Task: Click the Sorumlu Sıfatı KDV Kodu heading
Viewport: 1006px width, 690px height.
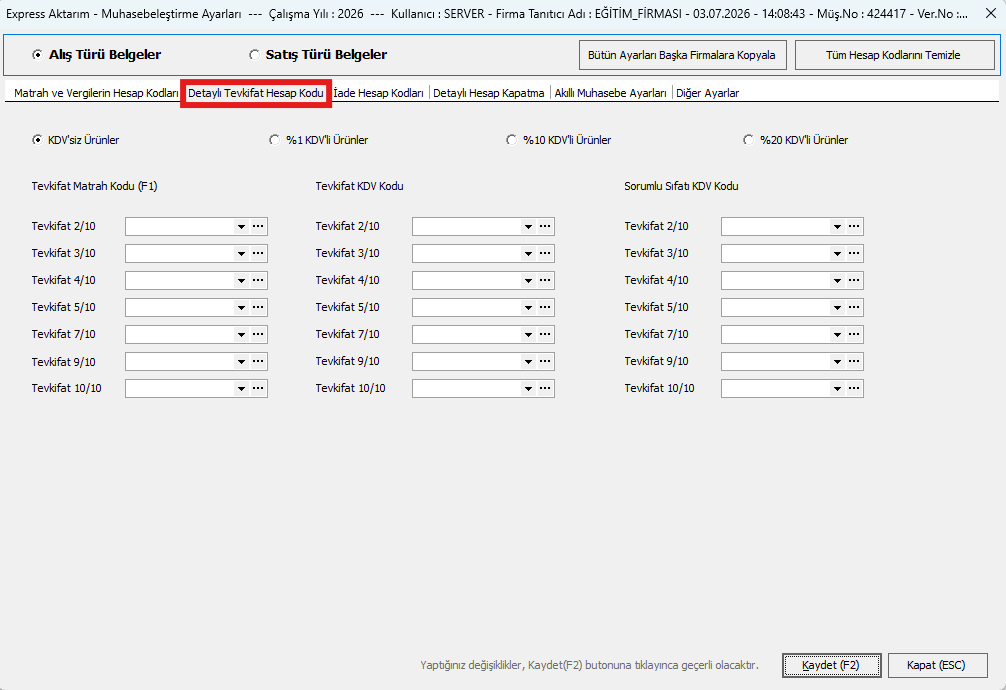Action: click(681, 186)
